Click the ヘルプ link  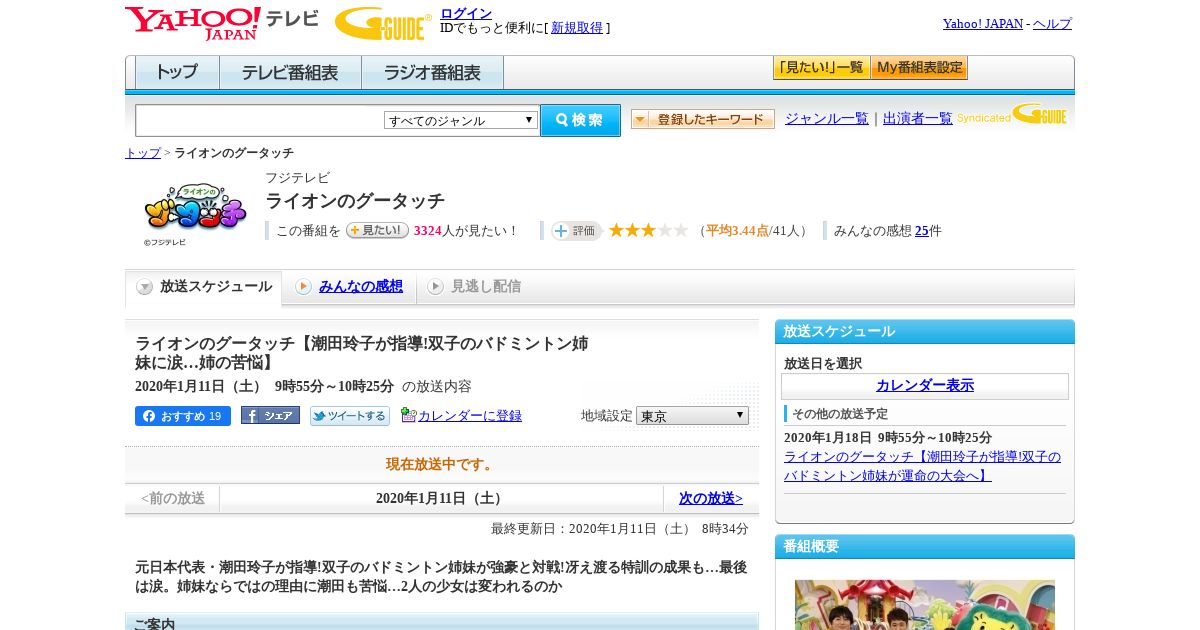[x=1052, y=23]
